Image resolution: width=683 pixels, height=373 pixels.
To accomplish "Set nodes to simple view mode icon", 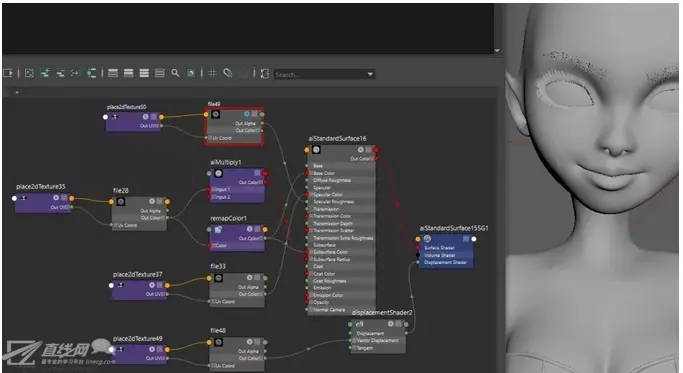I will (113, 73).
